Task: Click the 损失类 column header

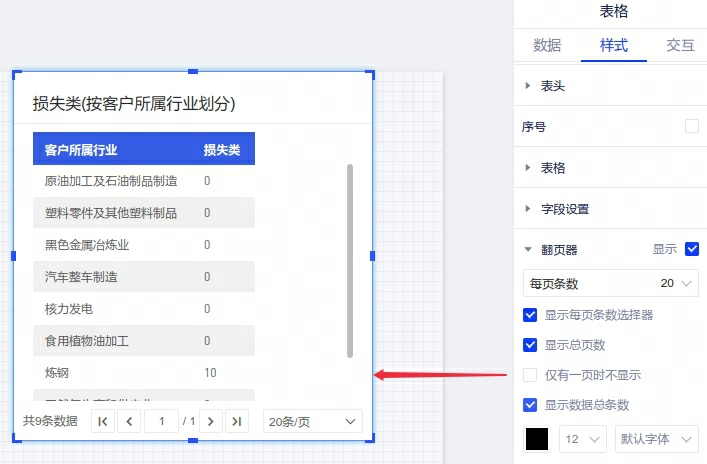Action: (222, 150)
